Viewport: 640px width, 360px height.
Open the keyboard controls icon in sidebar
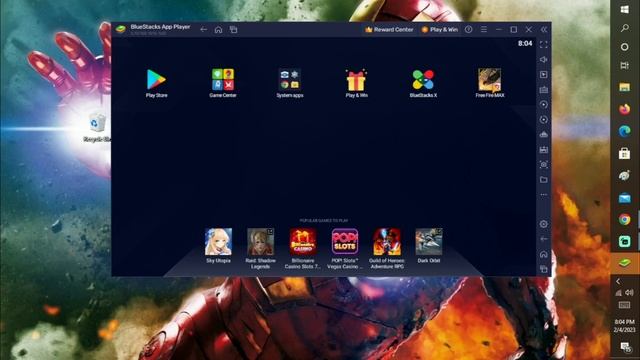(544, 90)
